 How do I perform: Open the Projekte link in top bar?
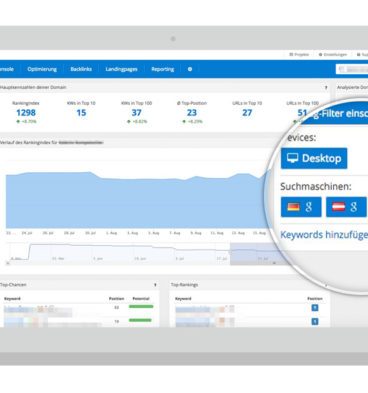click(299, 54)
